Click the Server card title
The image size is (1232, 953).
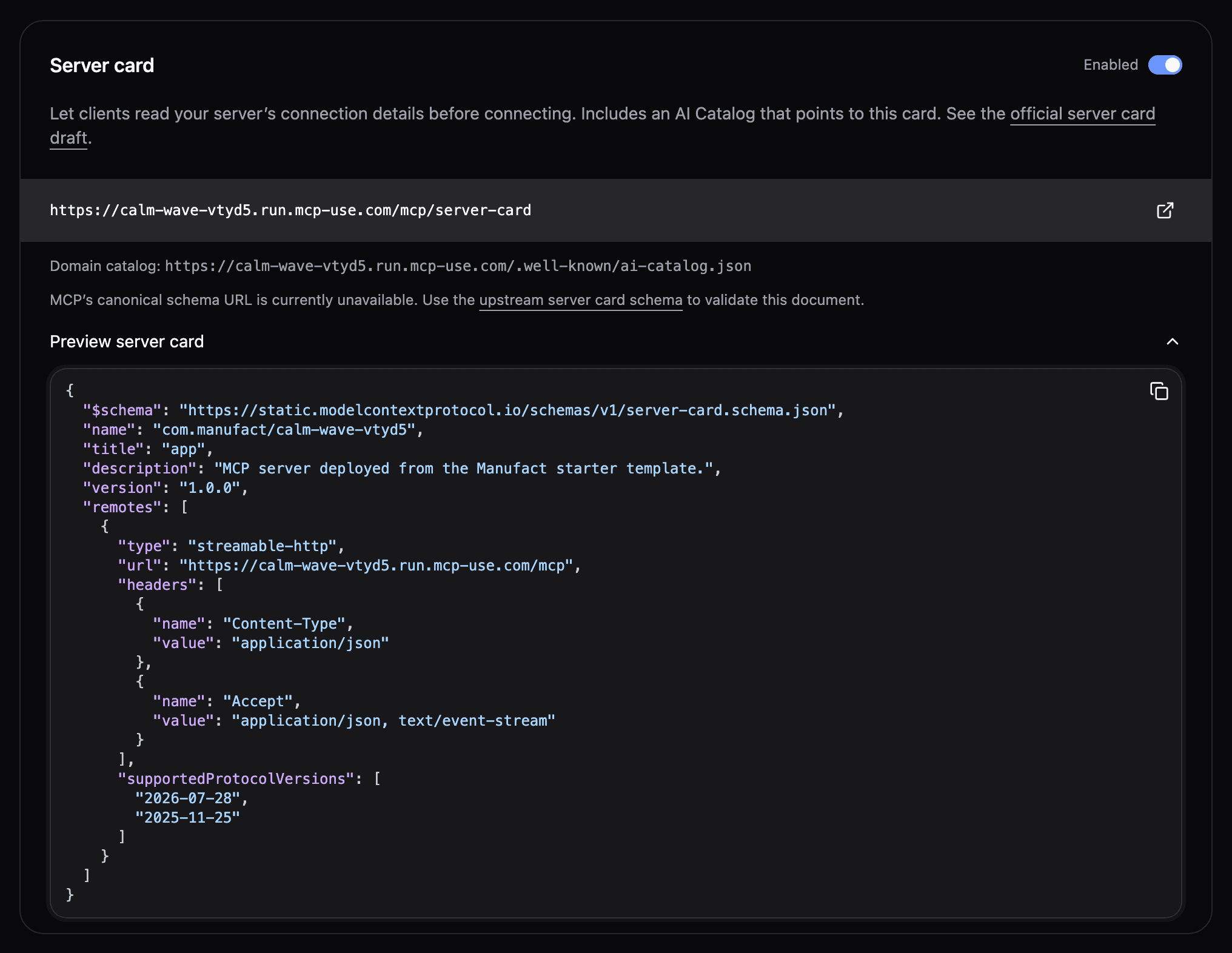102,65
